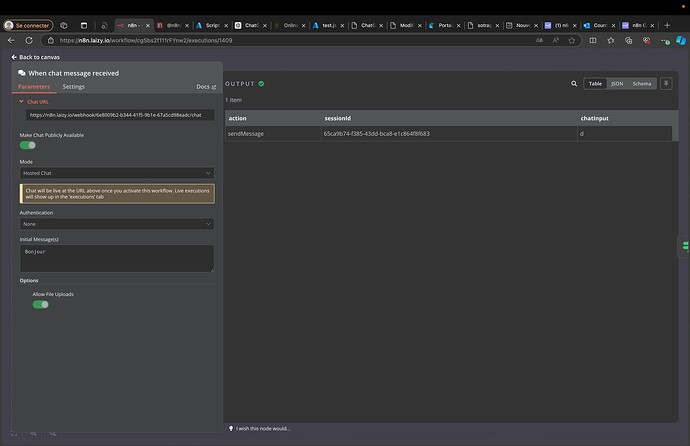Image resolution: width=690 pixels, height=446 pixels.
Task: Click the lightbulb feedback icon
Action: pos(231,428)
